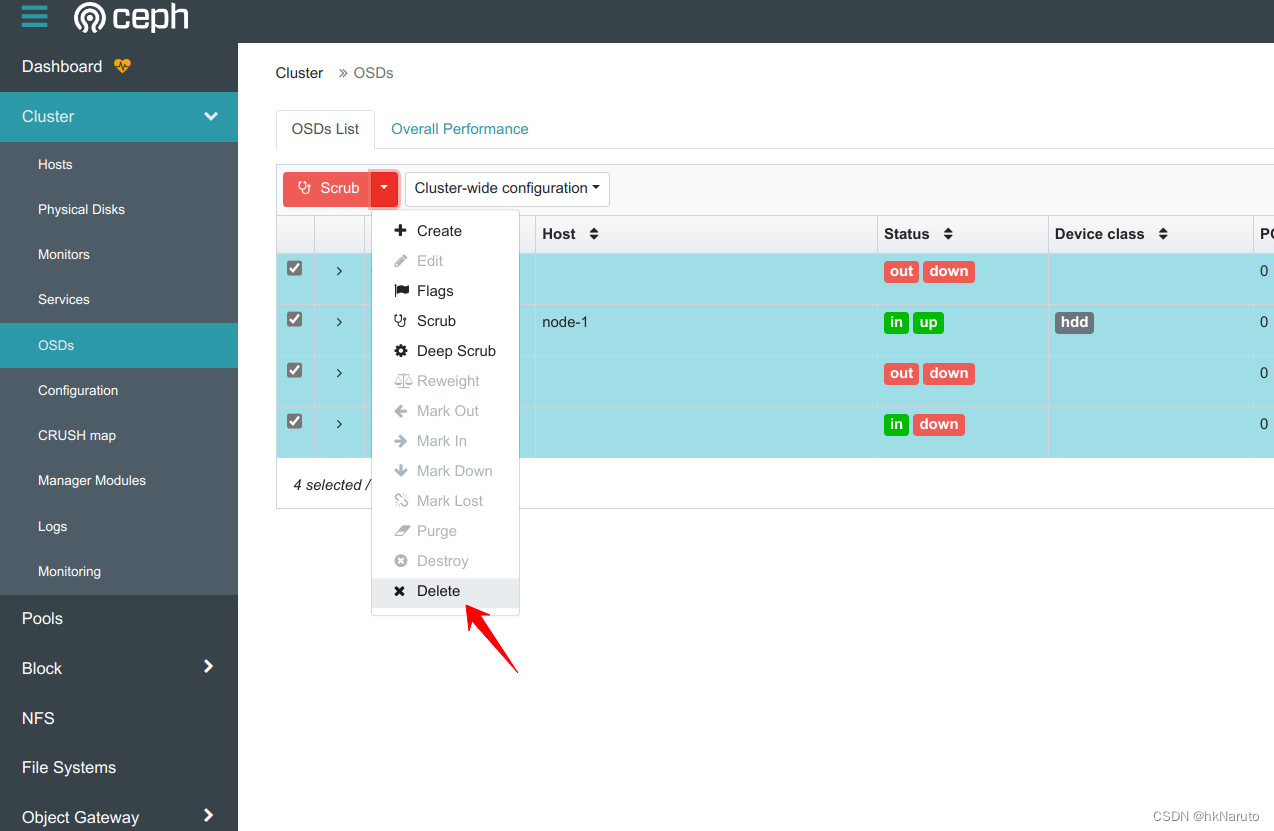Choose Flags from the actions menu
This screenshot has width=1274, height=831.
445,291
